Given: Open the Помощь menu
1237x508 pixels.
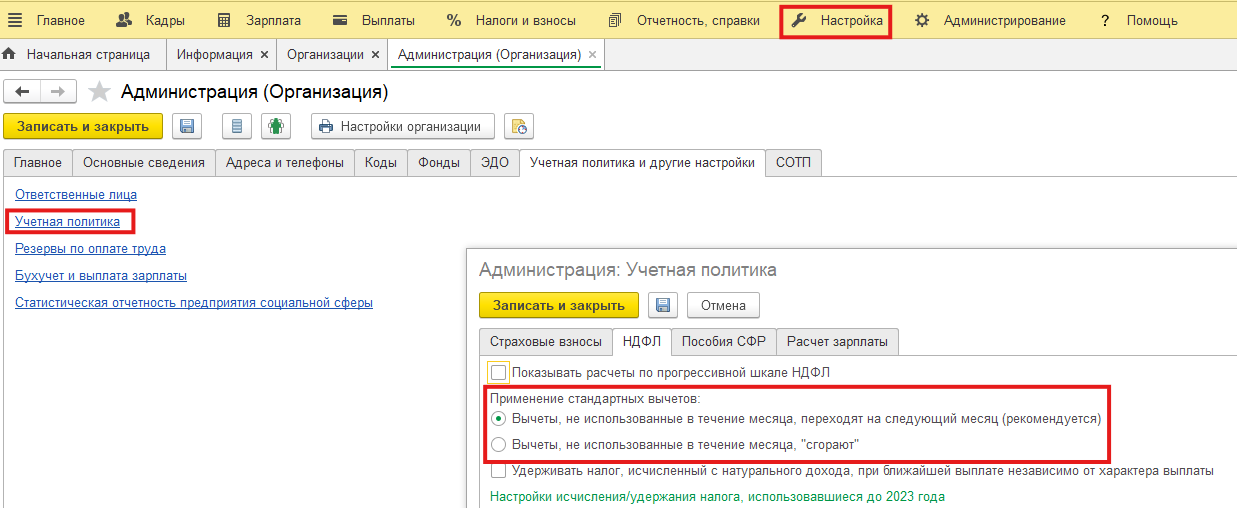Looking at the screenshot, I should tap(1139, 20).
